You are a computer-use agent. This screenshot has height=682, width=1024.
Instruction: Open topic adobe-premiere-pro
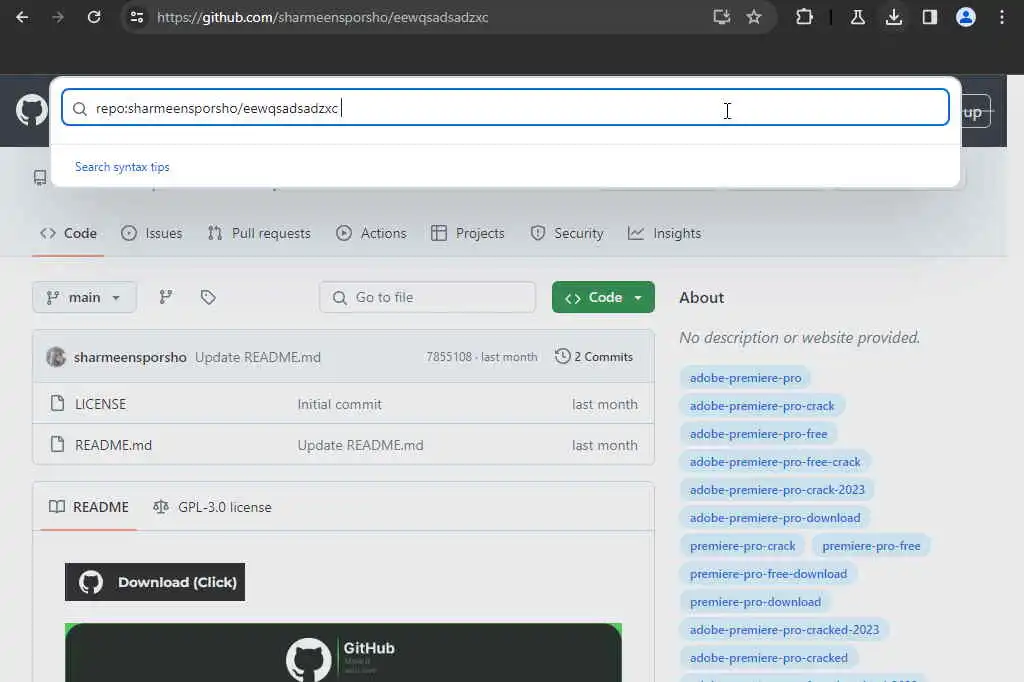click(745, 378)
